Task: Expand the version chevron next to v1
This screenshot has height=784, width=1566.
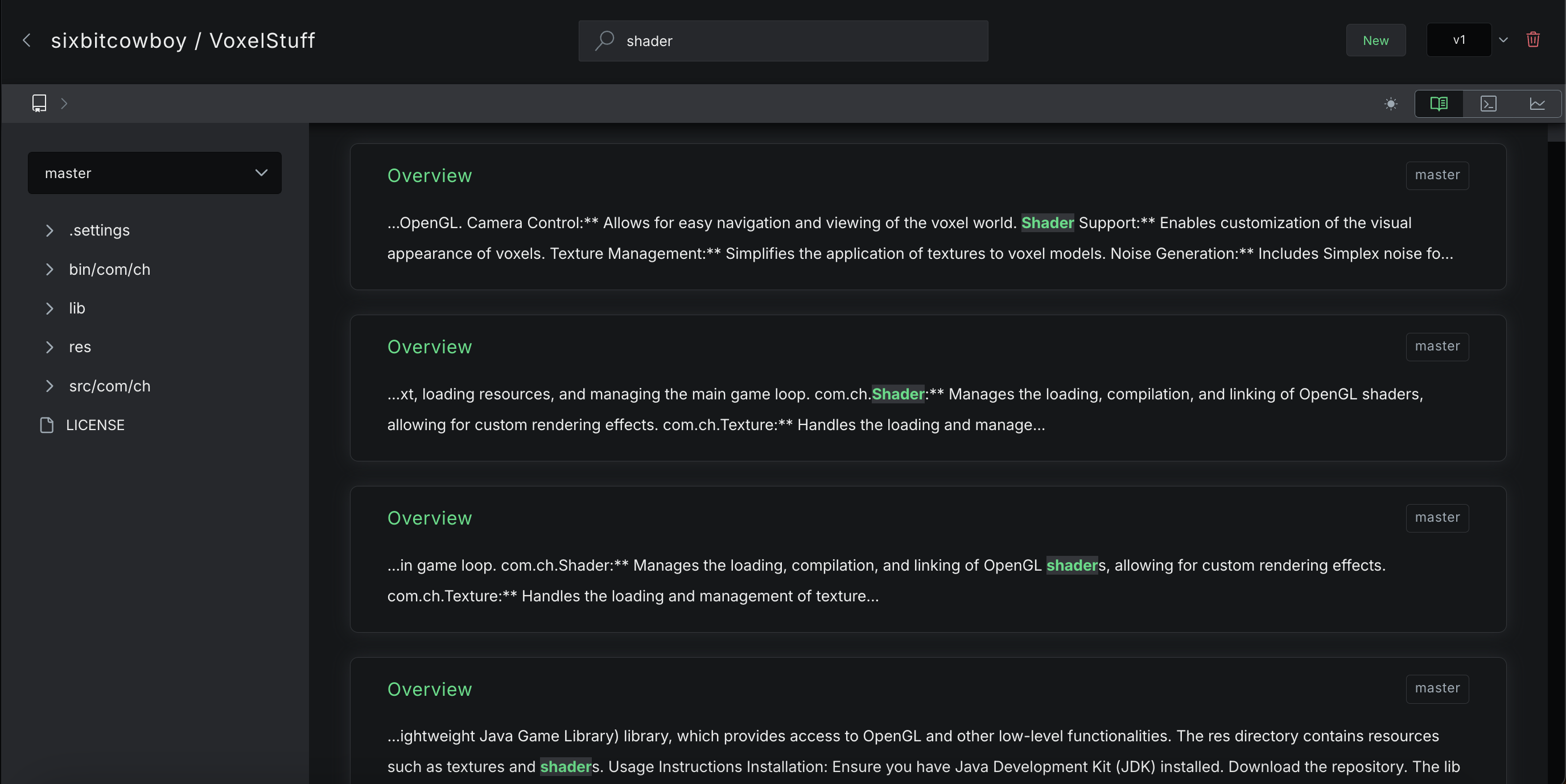Action: pyautogui.click(x=1503, y=40)
